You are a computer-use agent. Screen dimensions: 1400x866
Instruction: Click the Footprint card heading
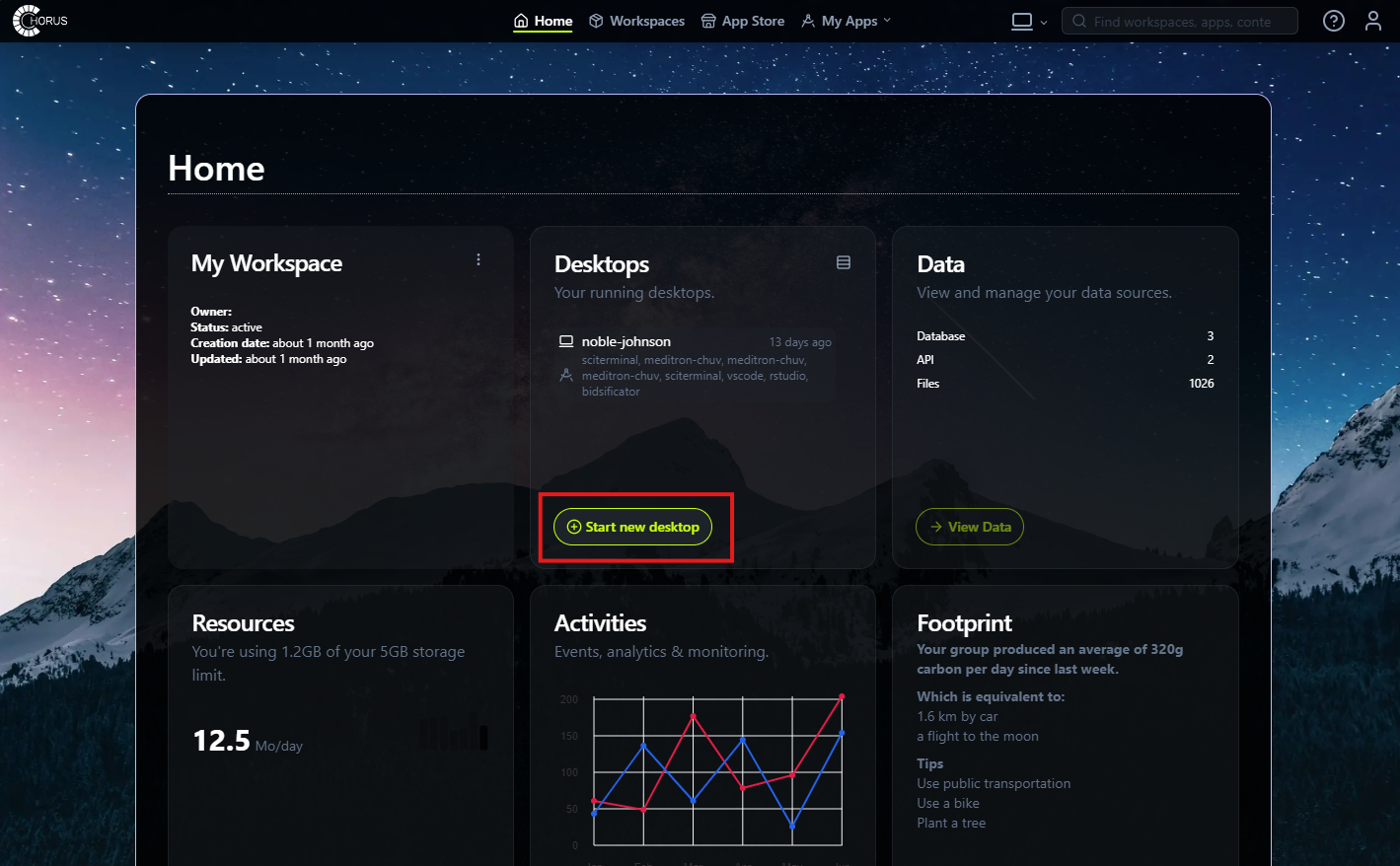[964, 623]
